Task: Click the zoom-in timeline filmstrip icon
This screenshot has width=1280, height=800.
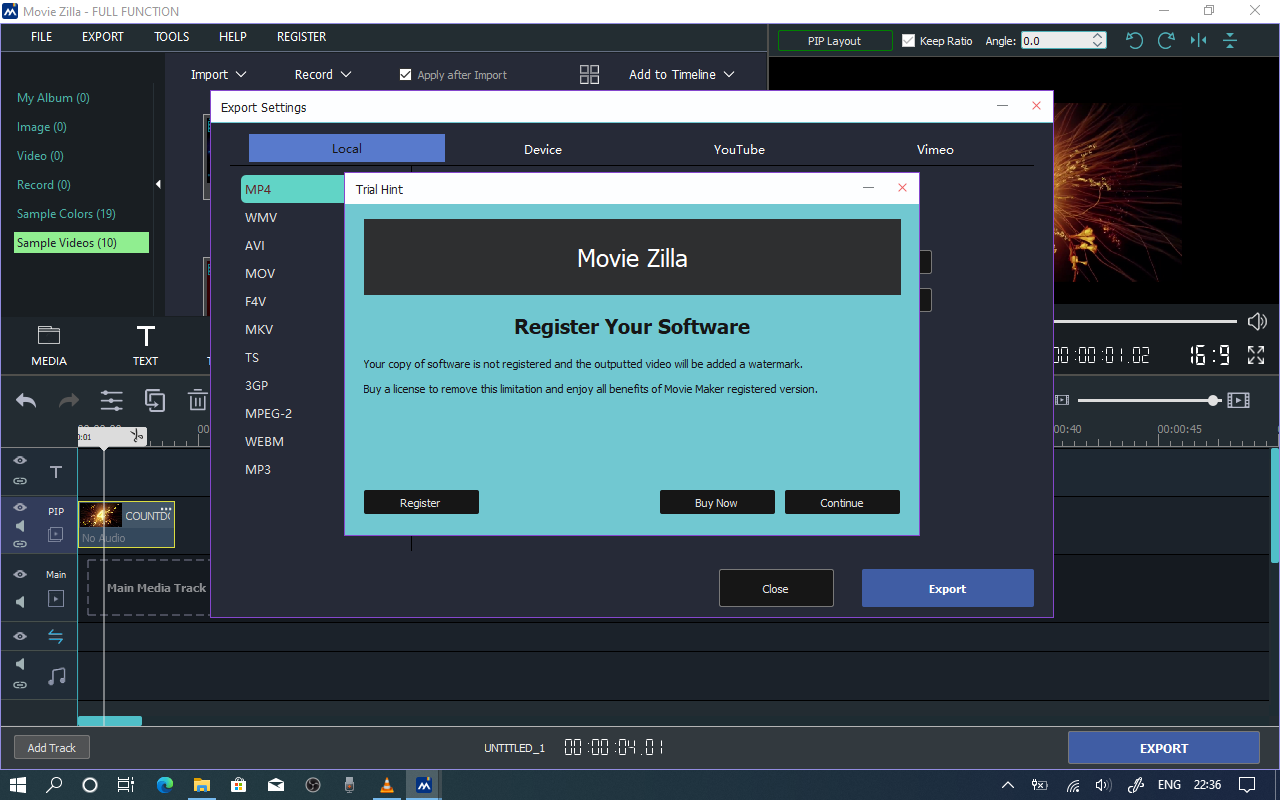Action: pyautogui.click(x=1239, y=400)
